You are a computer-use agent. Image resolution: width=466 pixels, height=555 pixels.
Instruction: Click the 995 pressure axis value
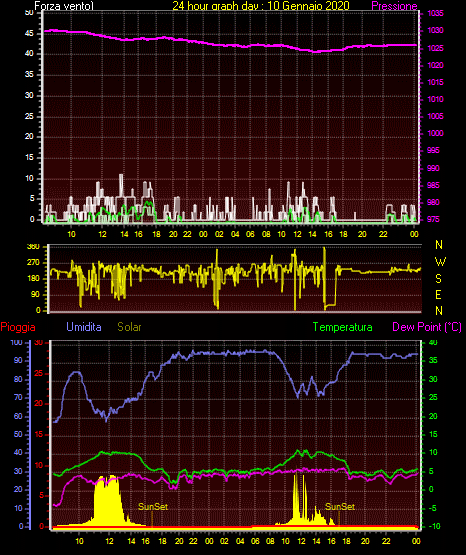(x=433, y=150)
